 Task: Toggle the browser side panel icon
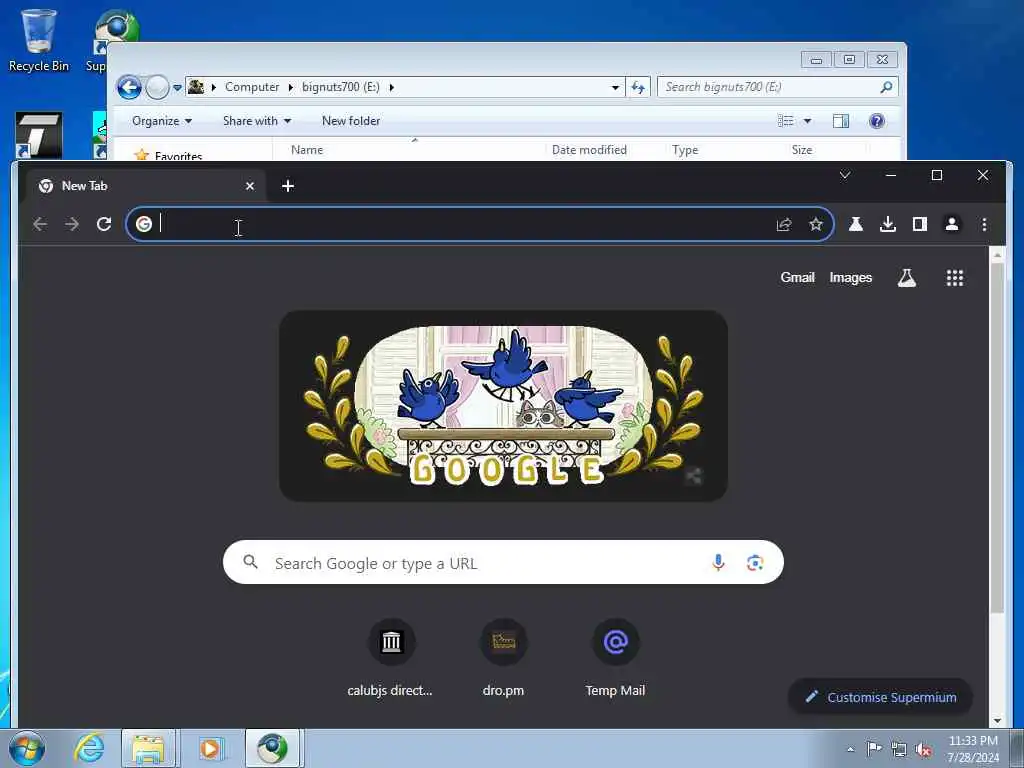click(920, 225)
